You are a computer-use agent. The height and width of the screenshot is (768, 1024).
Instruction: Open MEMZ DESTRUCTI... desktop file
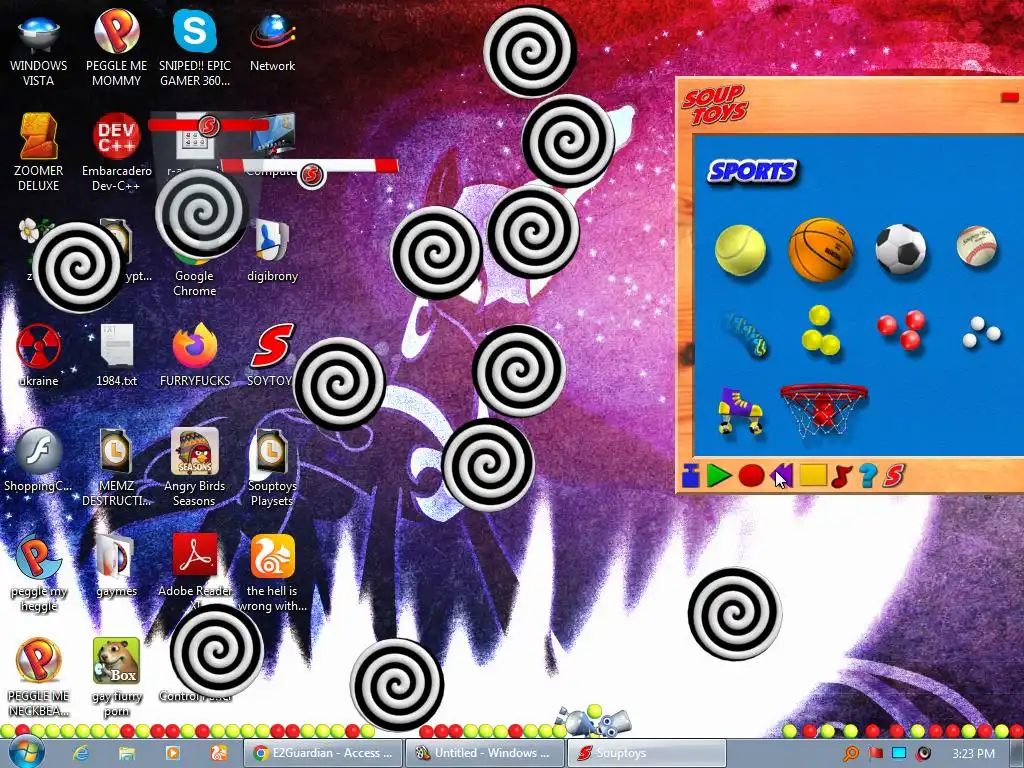pyautogui.click(x=116, y=466)
